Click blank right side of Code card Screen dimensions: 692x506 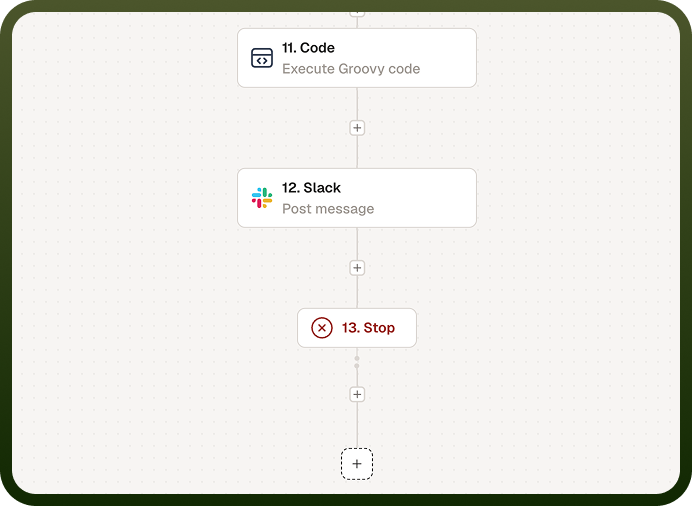pyautogui.click(x=446, y=58)
